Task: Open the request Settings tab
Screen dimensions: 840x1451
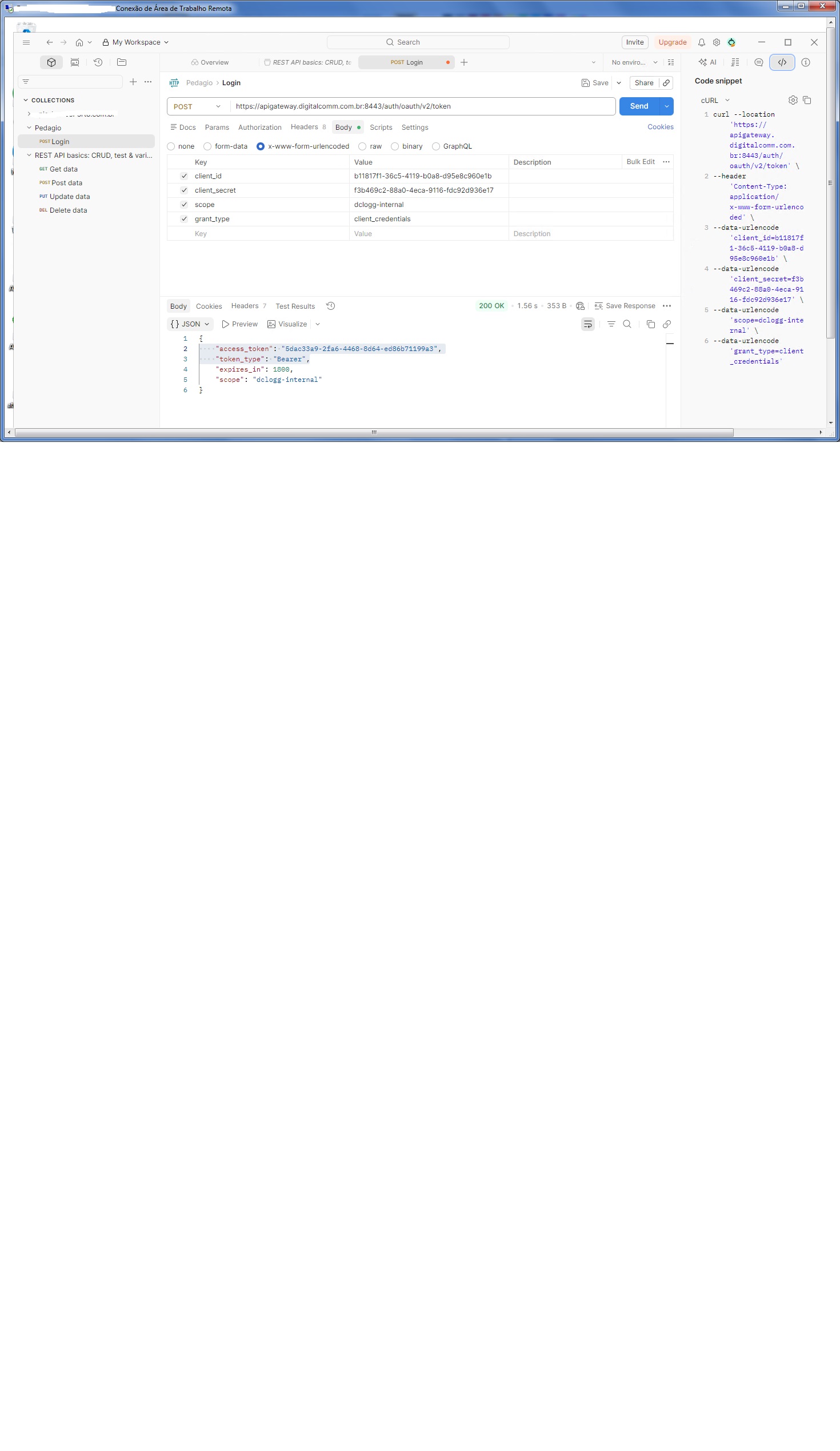Action: click(415, 128)
